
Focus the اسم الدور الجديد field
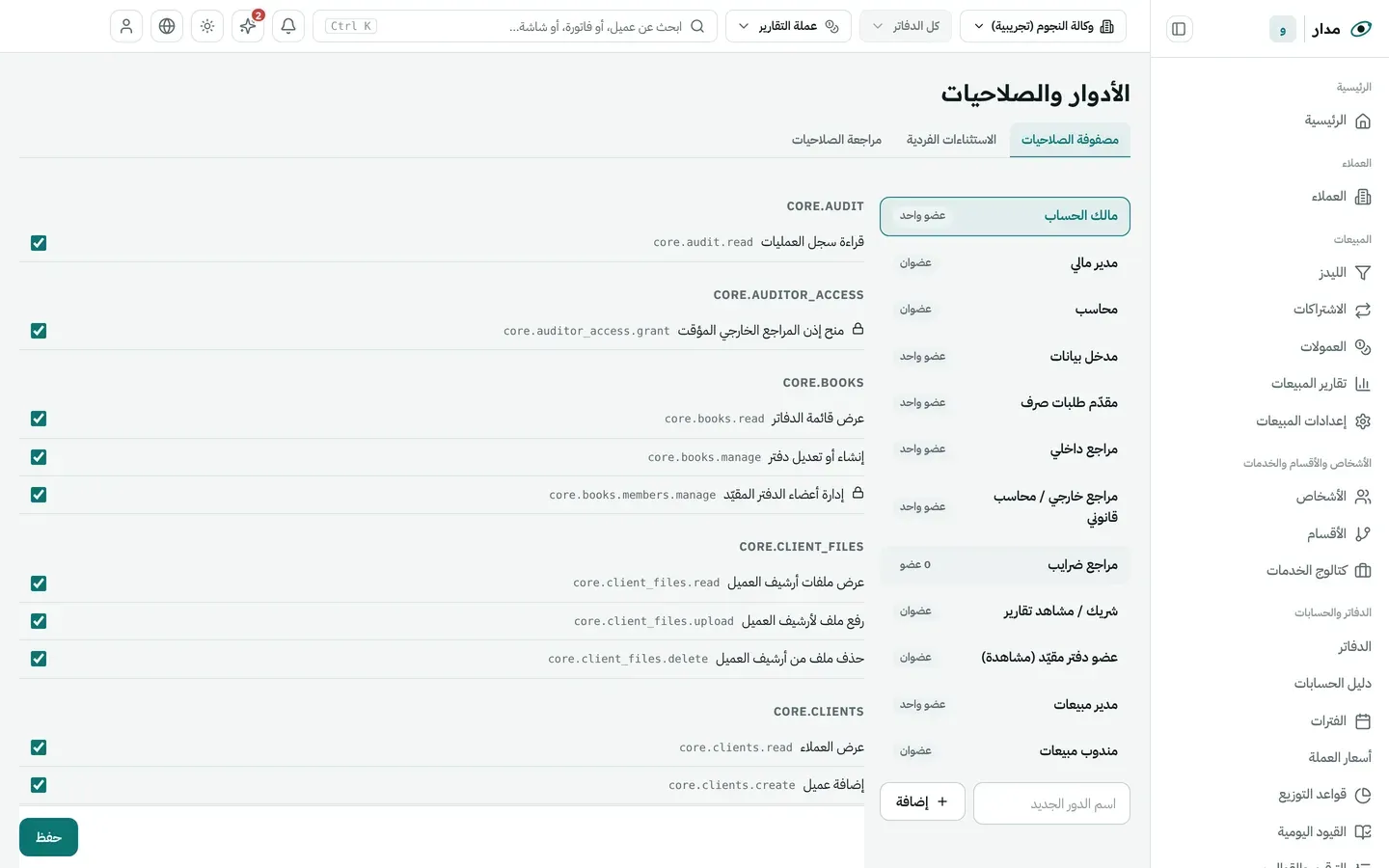tap(1051, 803)
